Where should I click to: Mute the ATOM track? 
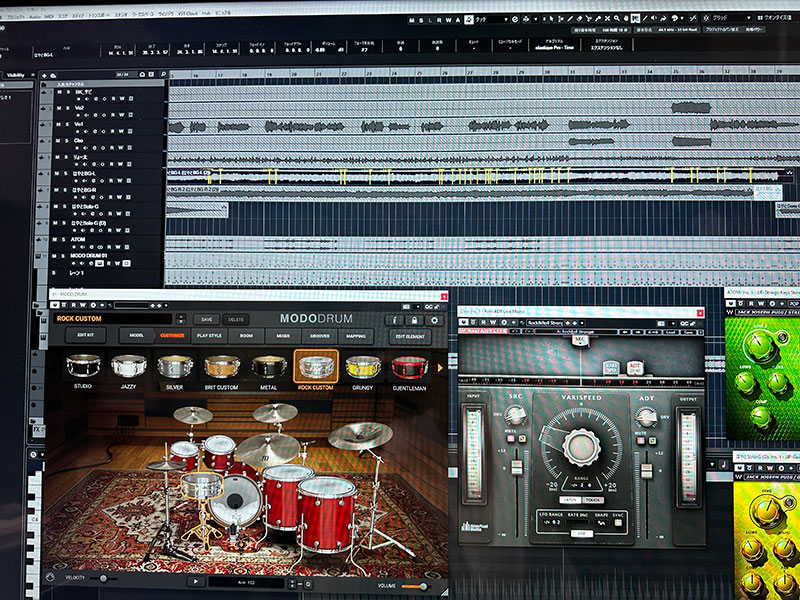[x=54, y=239]
